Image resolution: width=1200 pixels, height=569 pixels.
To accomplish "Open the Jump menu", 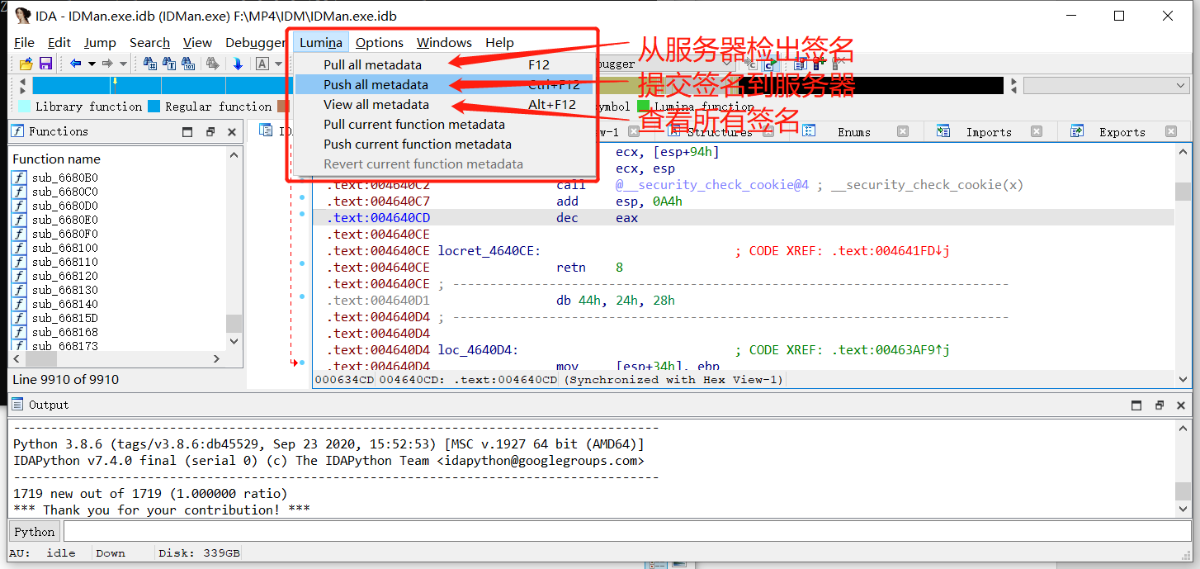I will [100, 42].
